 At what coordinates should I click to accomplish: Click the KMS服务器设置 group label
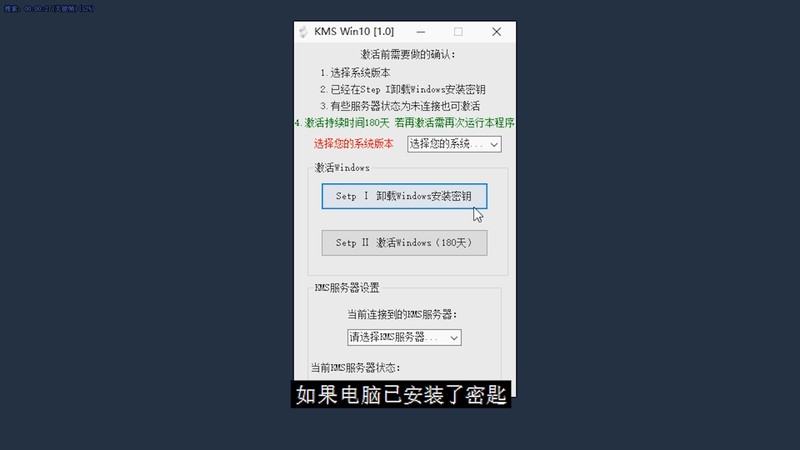pyautogui.click(x=347, y=288)
